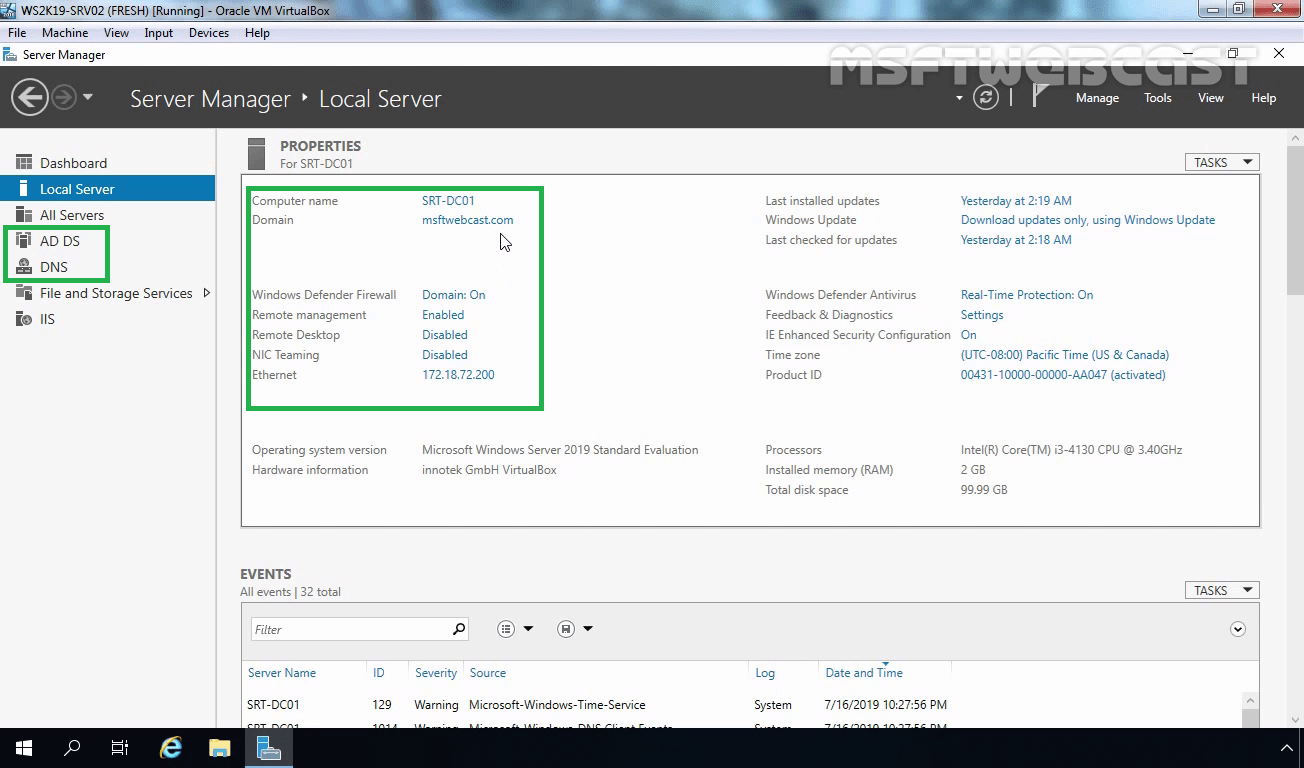
Task: Open the events list criteria dropdown
Action: click(515, 629)
